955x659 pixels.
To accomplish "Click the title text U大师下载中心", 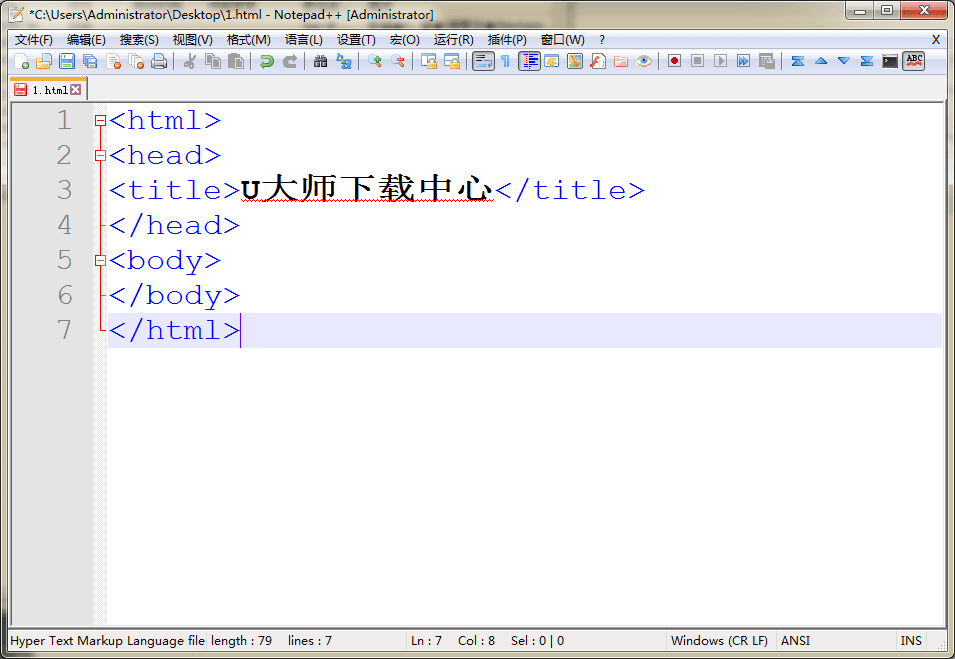I will 367,190.
